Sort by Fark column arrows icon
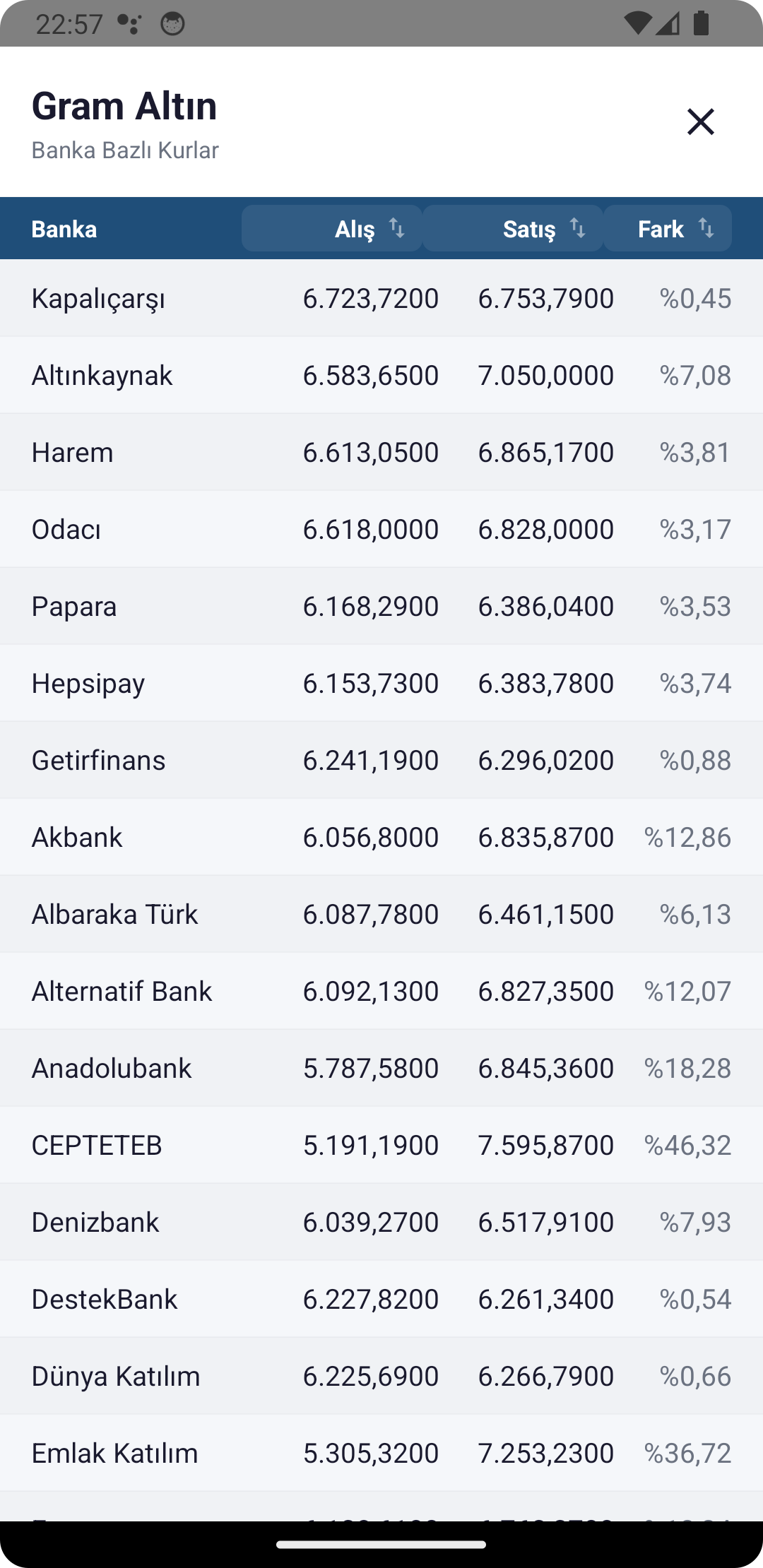This screenshot has height=1568, width=763. (706, 228)
